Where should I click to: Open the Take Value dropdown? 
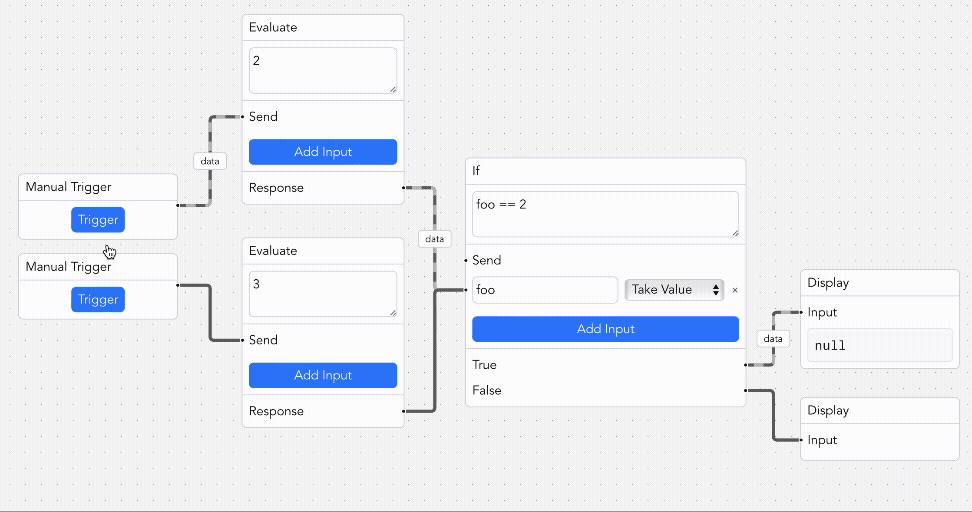pos(674,290)
